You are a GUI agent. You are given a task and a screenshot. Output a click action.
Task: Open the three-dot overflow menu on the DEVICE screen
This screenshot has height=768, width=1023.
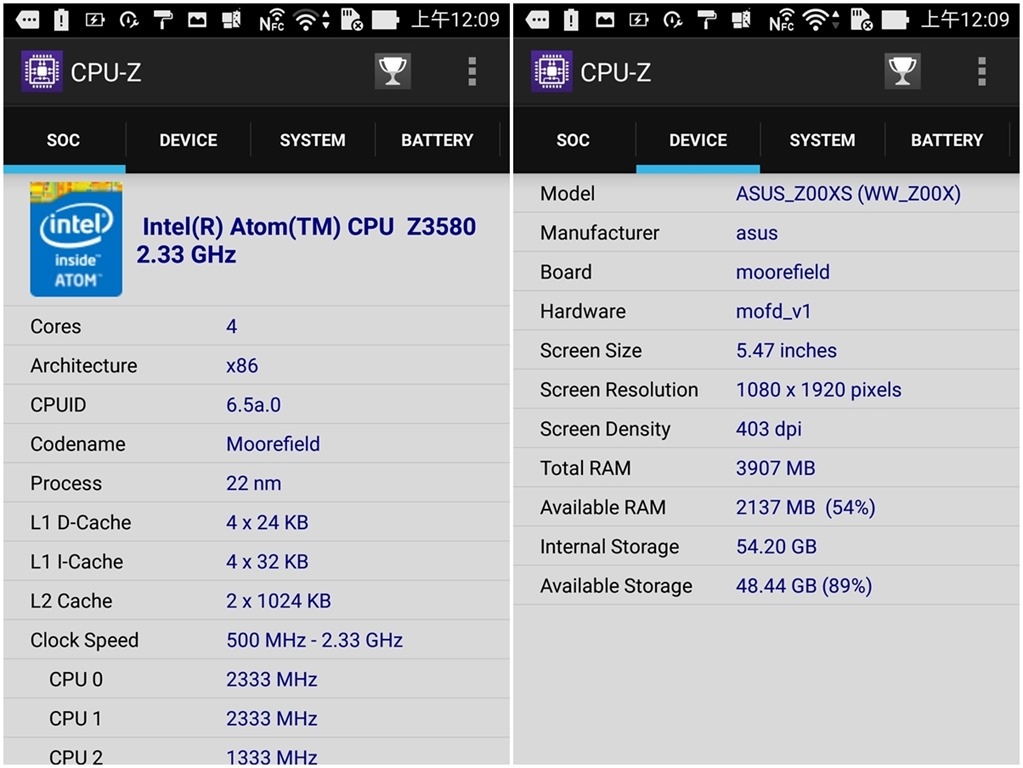(982, 71)
